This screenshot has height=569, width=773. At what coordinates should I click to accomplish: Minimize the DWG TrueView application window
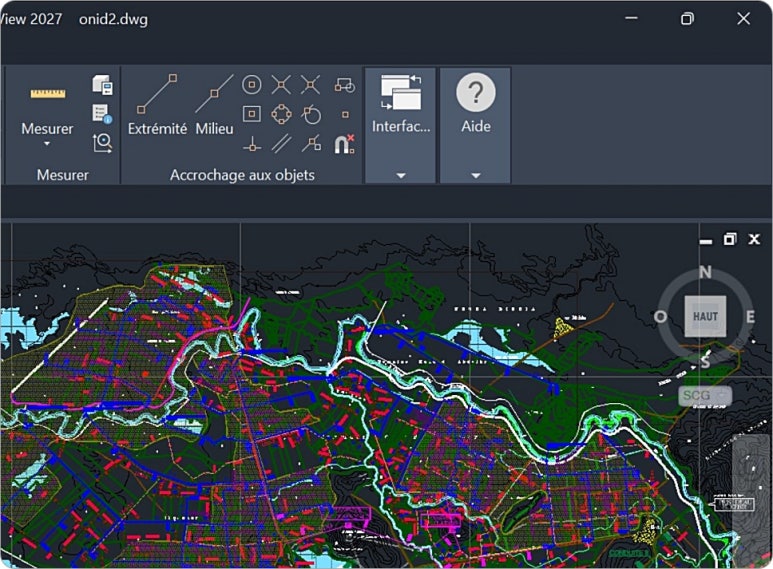[631, 19]
